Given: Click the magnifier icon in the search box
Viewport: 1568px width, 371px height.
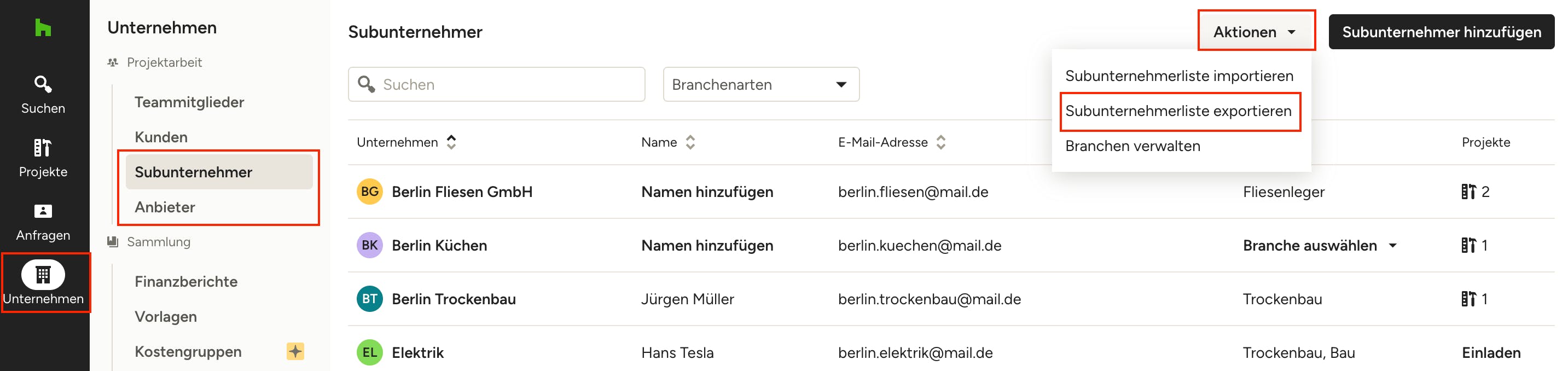Looking at the screenshot, I should tap(367, 84).
